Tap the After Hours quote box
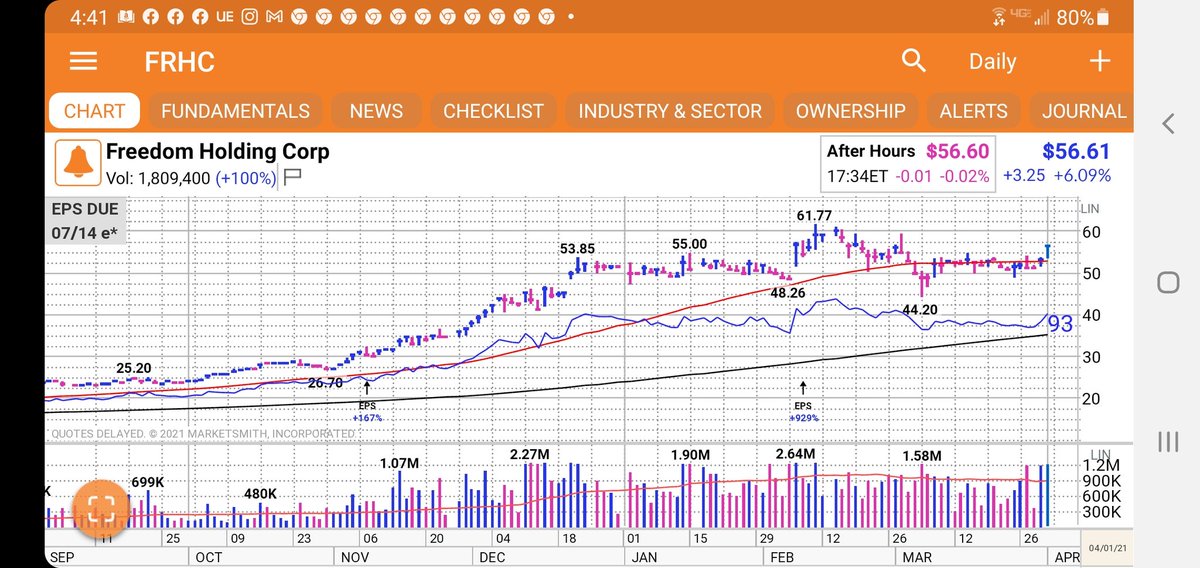The height and width of the screenshot is (568, 1200). (908, 163)
